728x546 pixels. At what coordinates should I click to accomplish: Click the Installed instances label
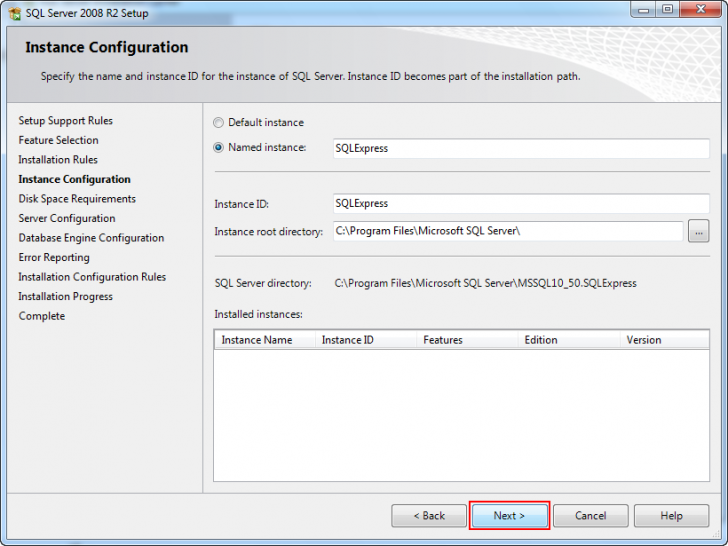pyautogui.click(x=259, y=314)
